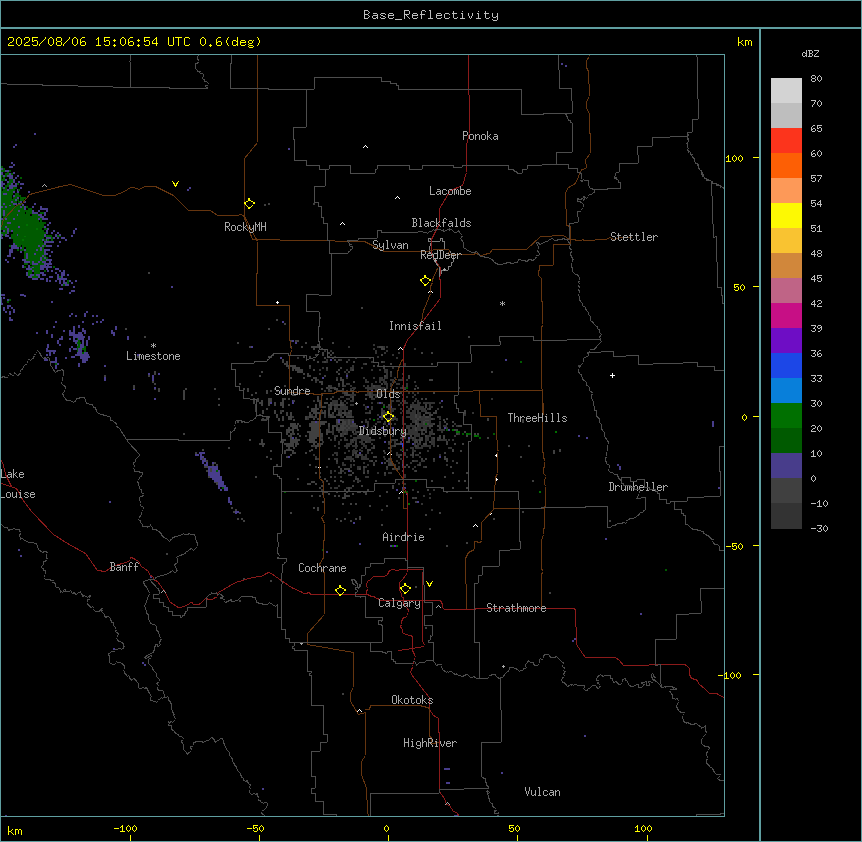Click the asterisk marker east of Innisfail
This screenshot has width=862, height=842.
[x=502, y=303]
